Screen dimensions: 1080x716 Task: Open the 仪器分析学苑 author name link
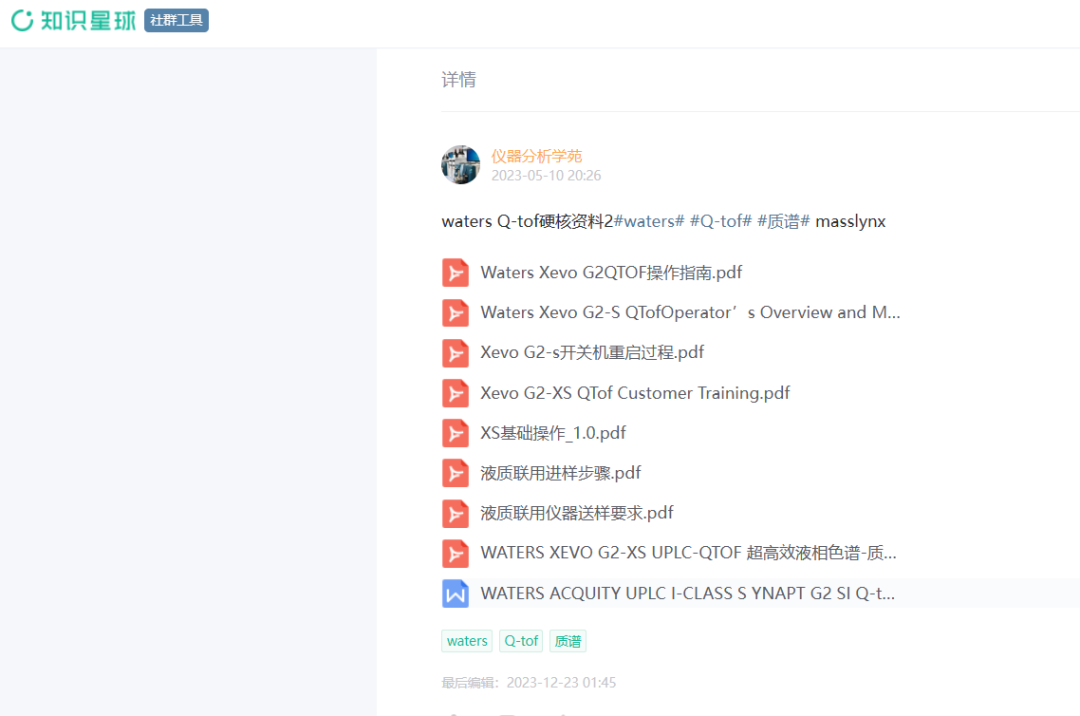537,156
